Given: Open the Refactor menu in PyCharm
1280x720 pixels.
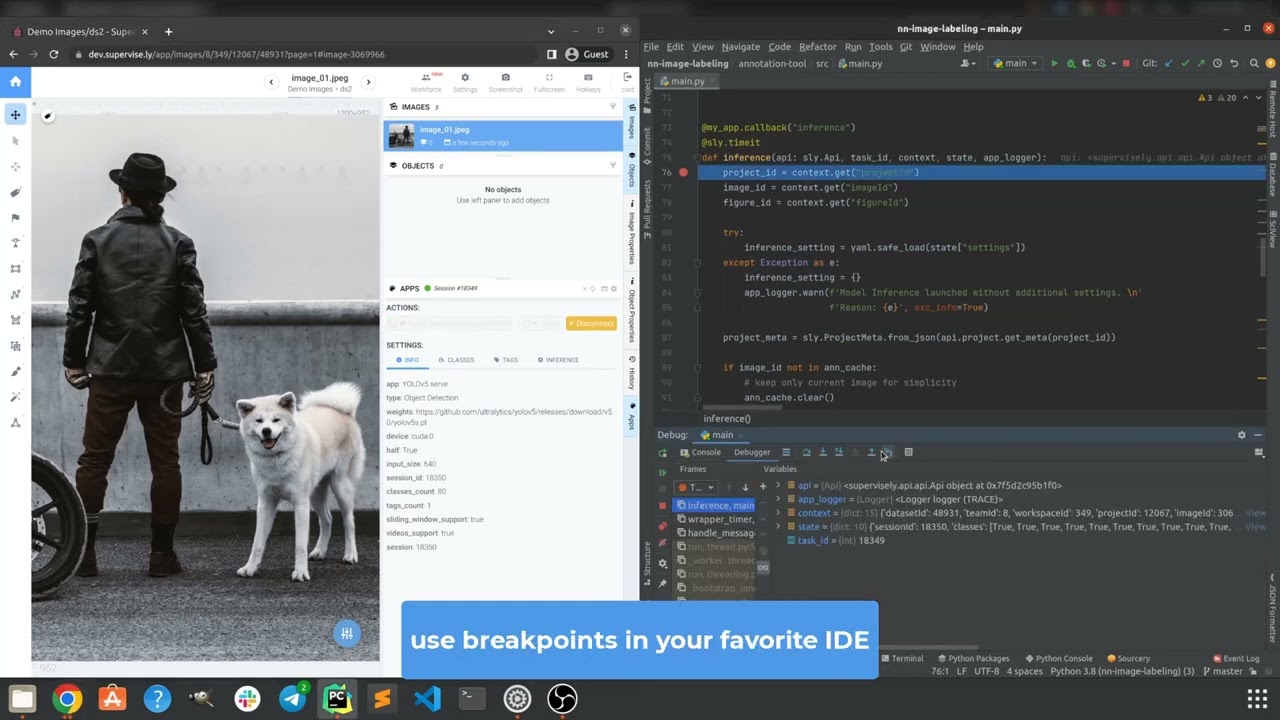Looking at the screenshot, I should [817, 47].
